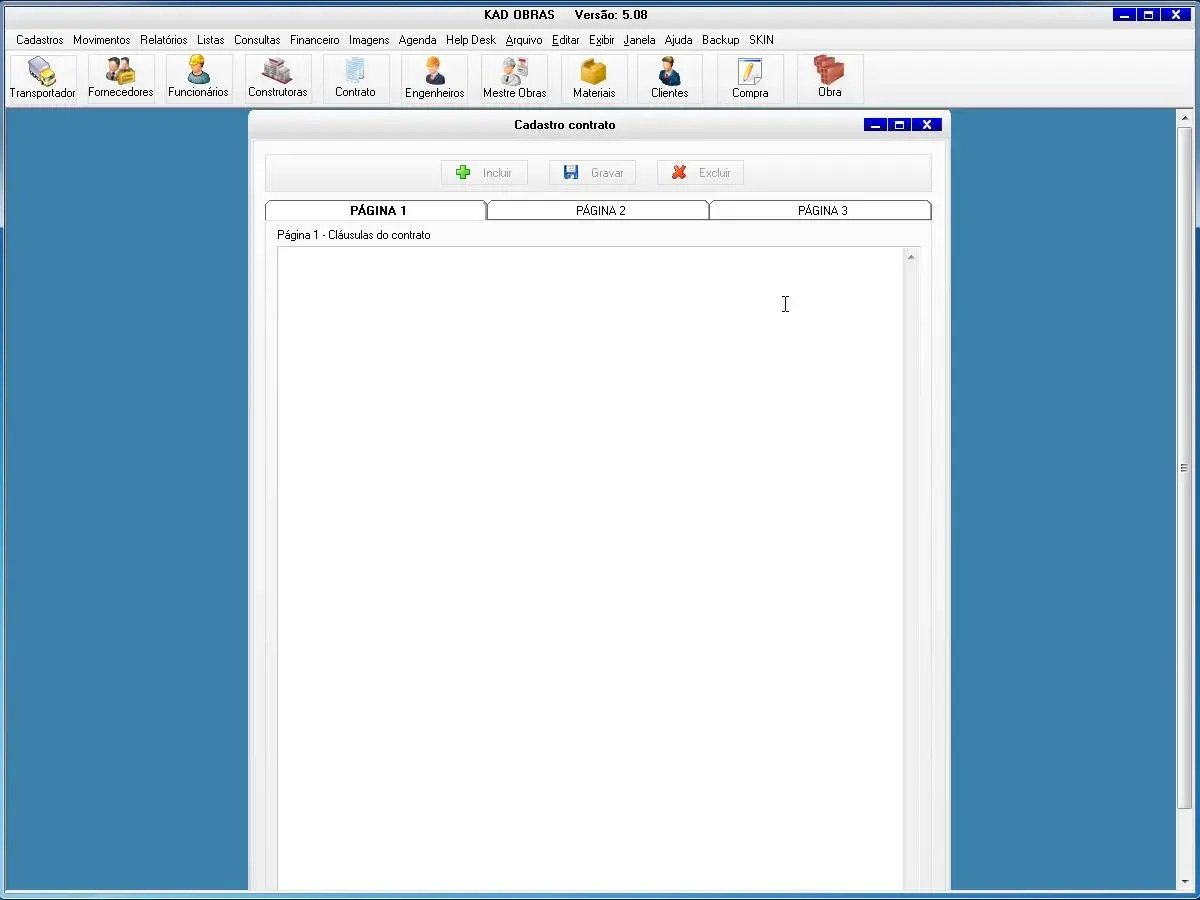The height and width of the screenshot is (900, 1200).
Task: Open the Financeiro menu
Action: point(314,40)
